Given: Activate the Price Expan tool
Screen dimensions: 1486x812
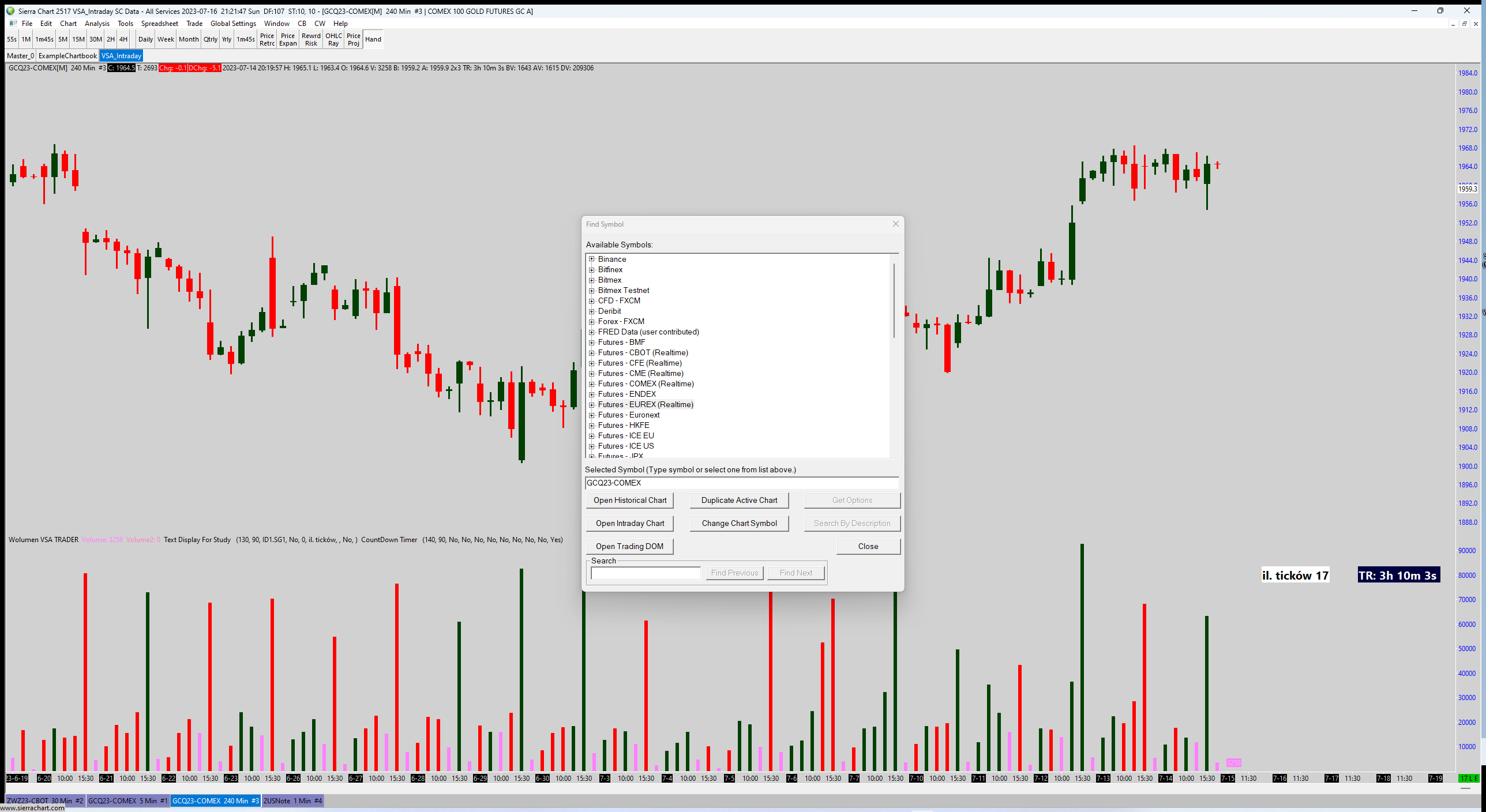Looking at the screenshot, I should tap(288, 39).
